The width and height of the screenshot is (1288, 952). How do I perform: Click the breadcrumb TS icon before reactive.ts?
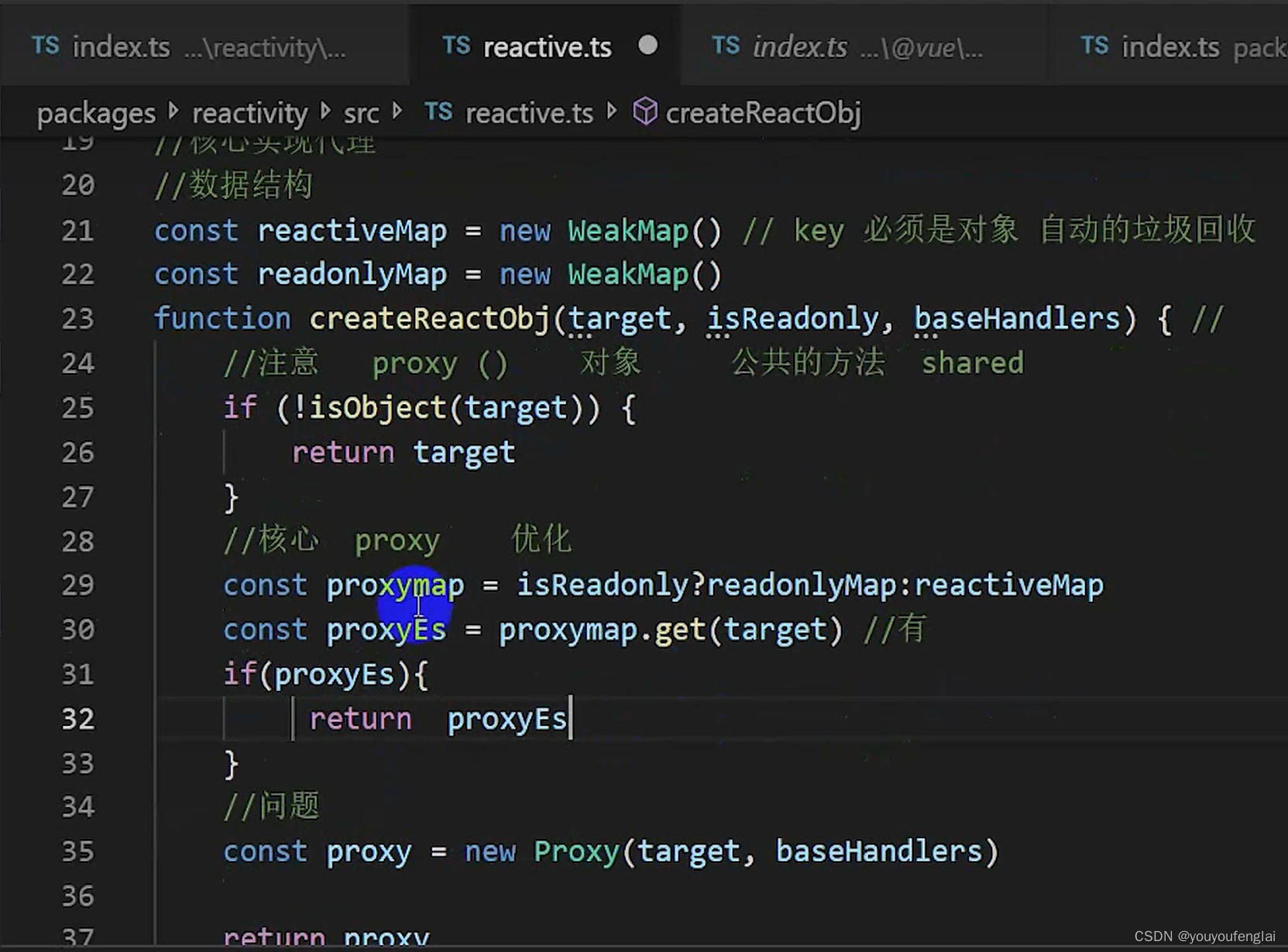[x=438, y=112]
